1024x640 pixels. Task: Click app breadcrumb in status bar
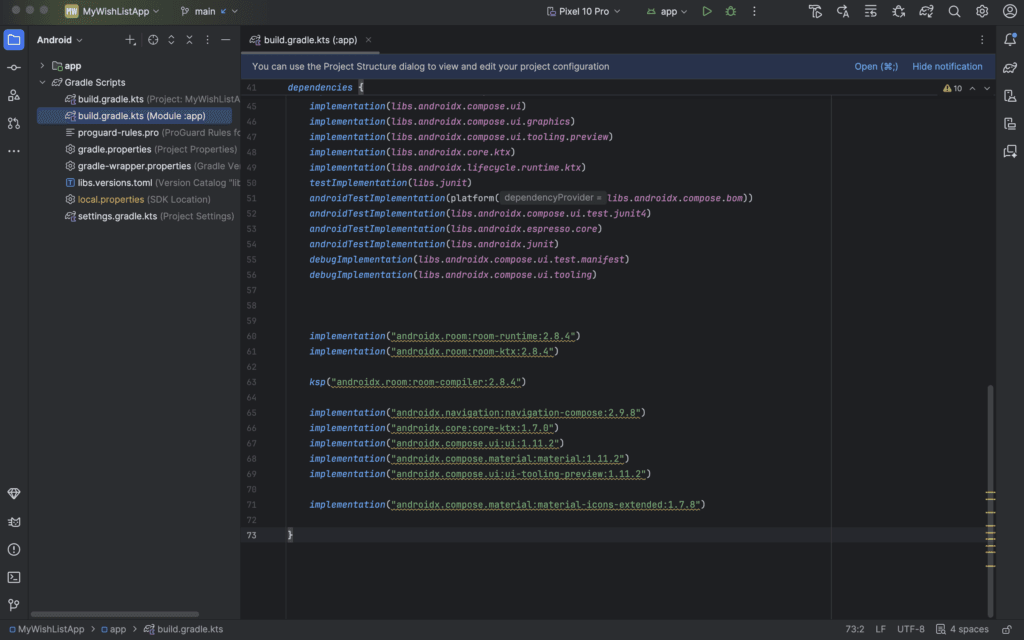pos(113,630)
